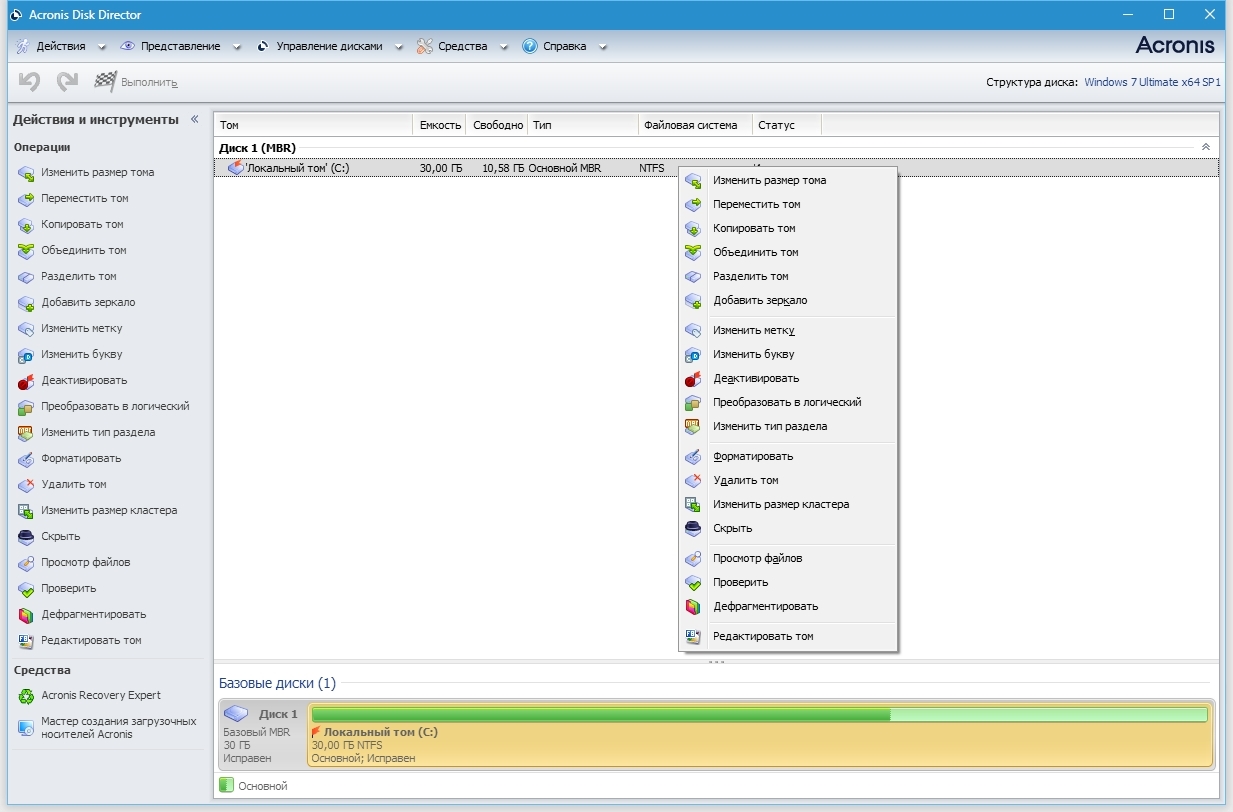Open the Windows 7 Ultimate x64 SP1 link
Screen dimensions: 1233x812
(1152, 82)
